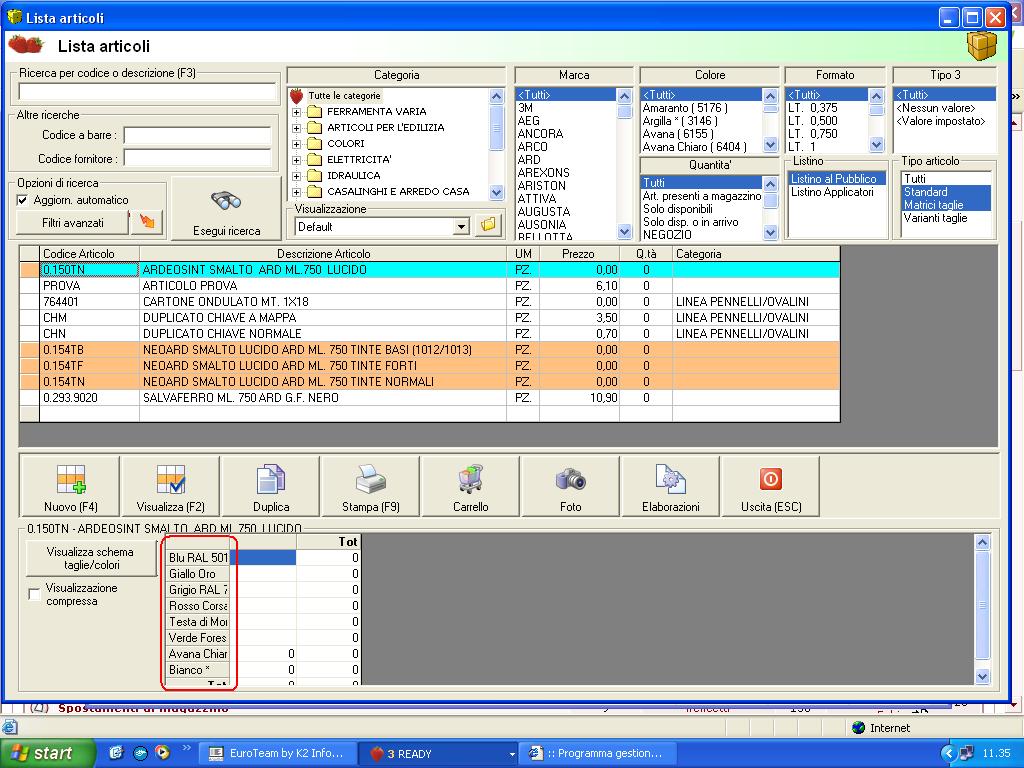
Task: Sort by the 'Descrizione Articolo' column header
Action: click(323, 254)
